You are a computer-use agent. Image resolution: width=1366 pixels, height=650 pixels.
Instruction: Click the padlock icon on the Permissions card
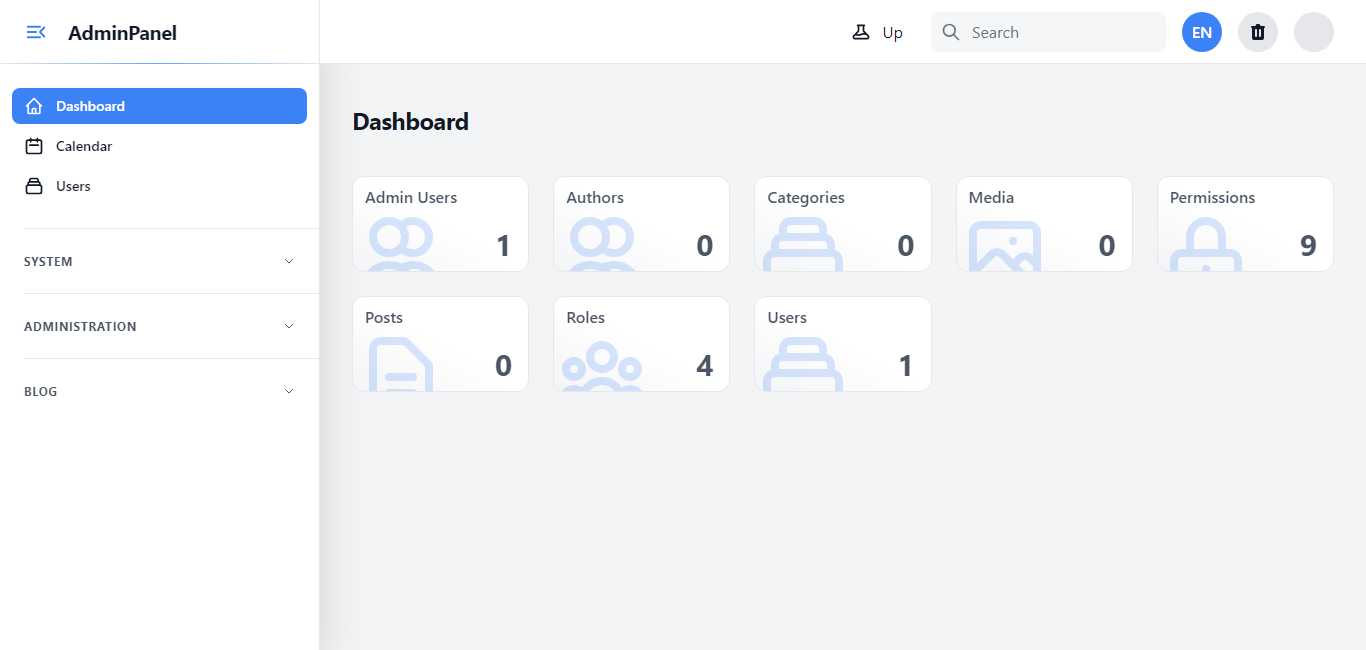pyautogui.click(x=1204, y=249)
